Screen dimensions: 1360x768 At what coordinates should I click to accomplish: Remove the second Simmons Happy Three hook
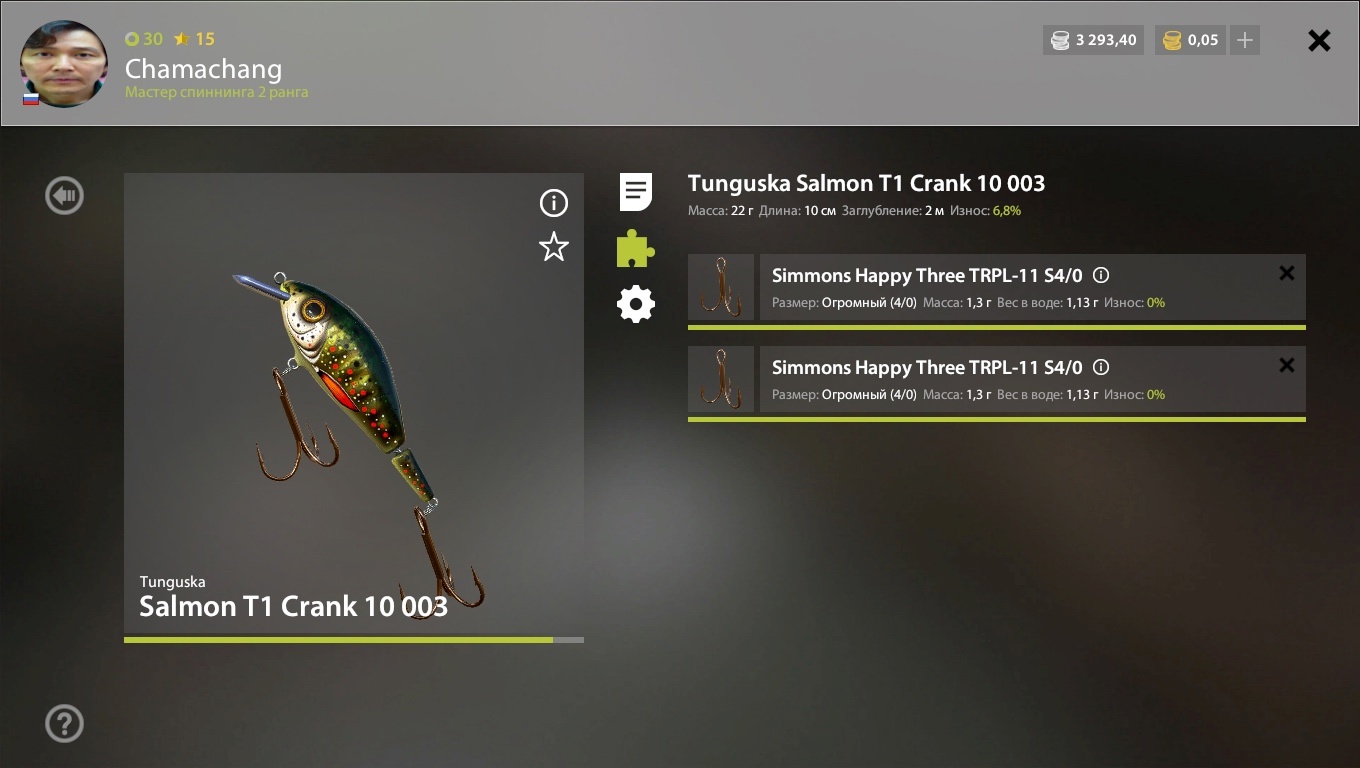point(1287,365)
